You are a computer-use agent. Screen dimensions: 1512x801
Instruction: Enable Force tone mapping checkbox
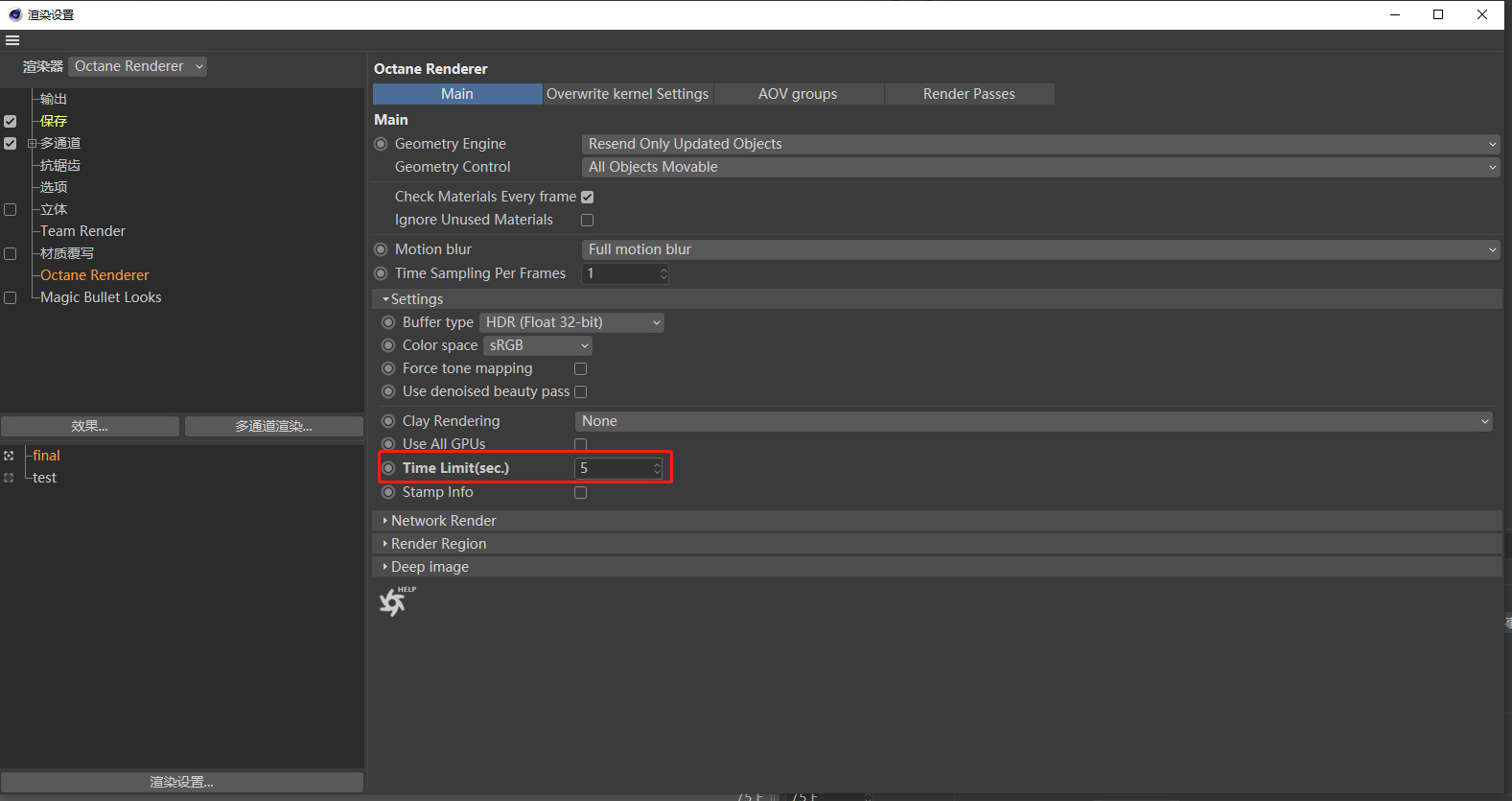580,368
